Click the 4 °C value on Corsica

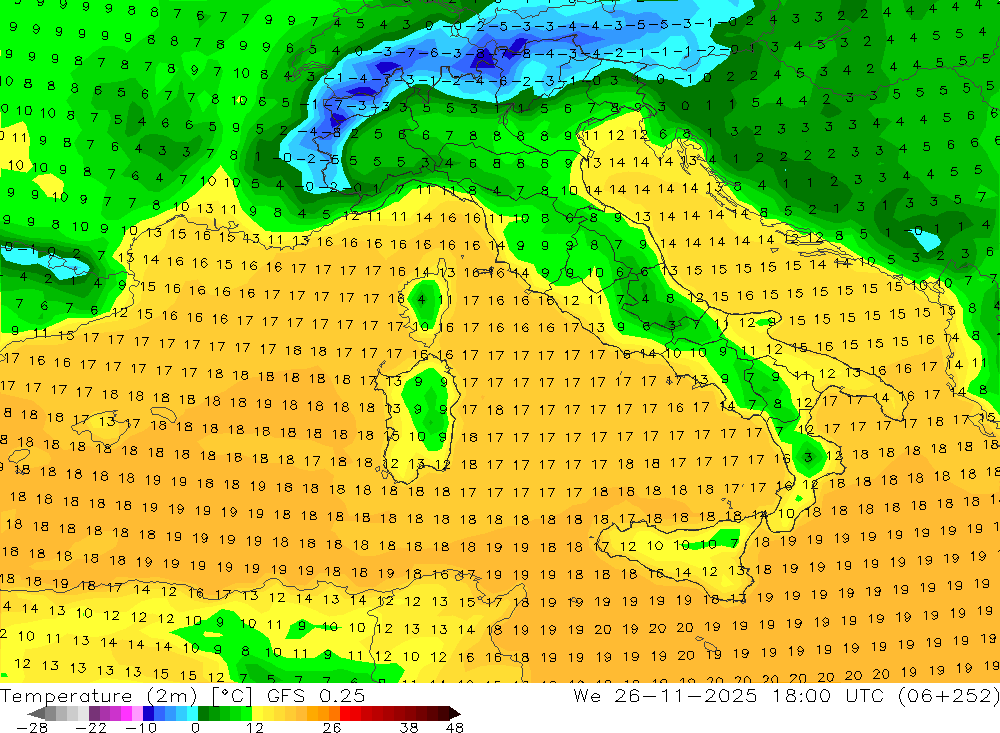pyautogui.click(x=421, y=299)
